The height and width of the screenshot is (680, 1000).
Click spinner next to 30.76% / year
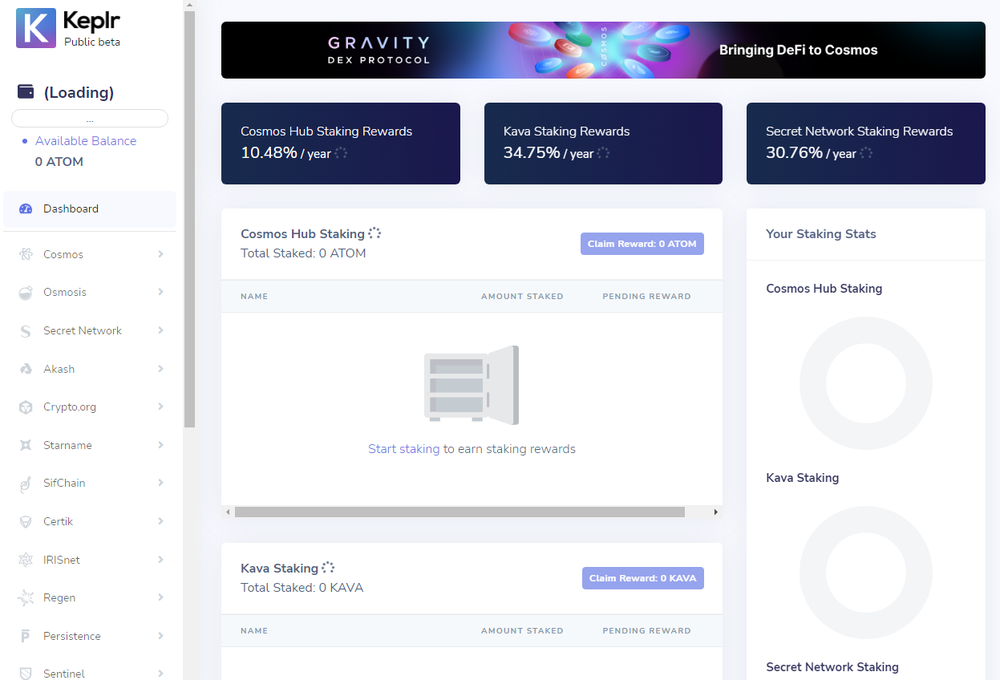865,152
